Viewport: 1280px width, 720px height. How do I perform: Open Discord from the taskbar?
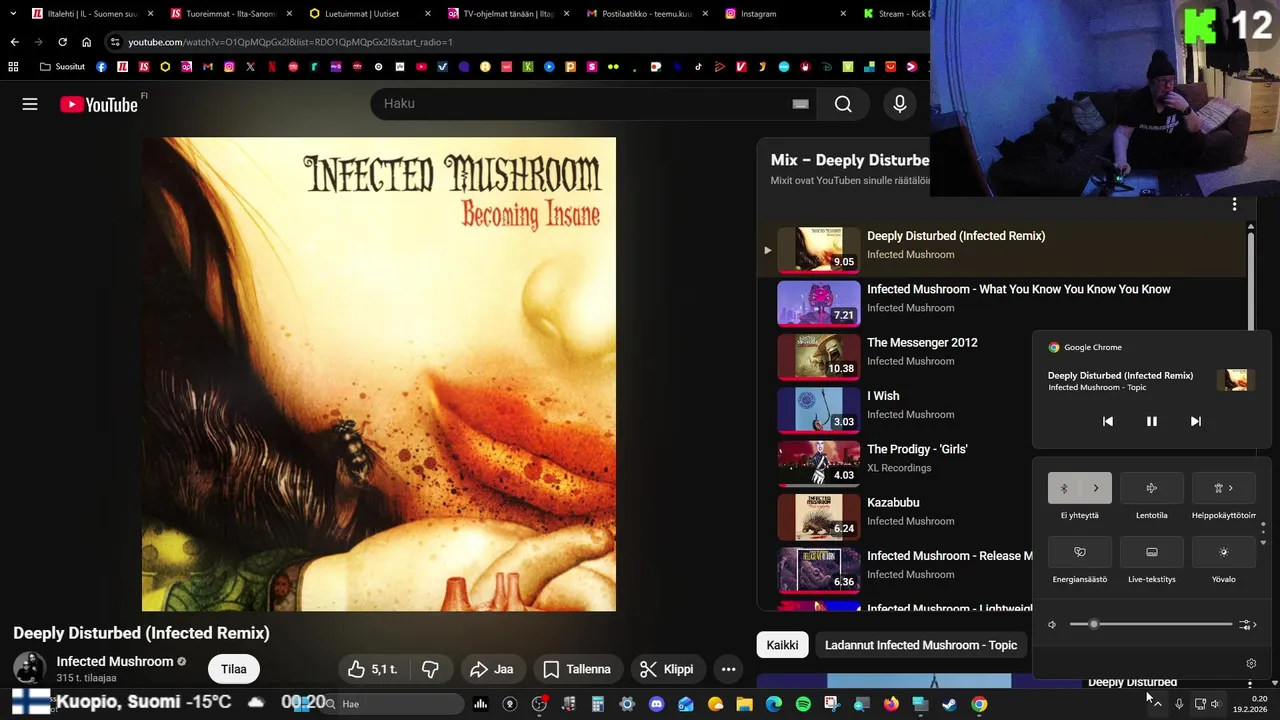[x=656, y=704]
